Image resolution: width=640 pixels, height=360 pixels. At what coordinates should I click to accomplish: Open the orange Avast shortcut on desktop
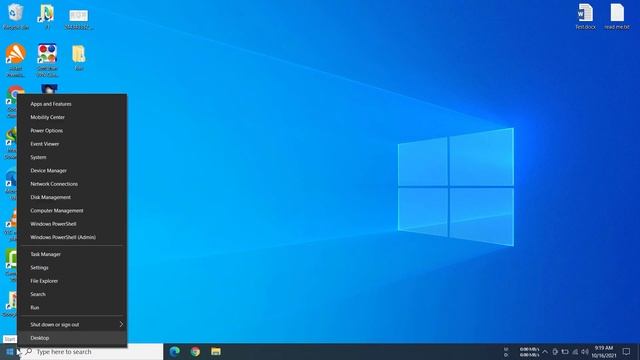[x=16, y=60]
